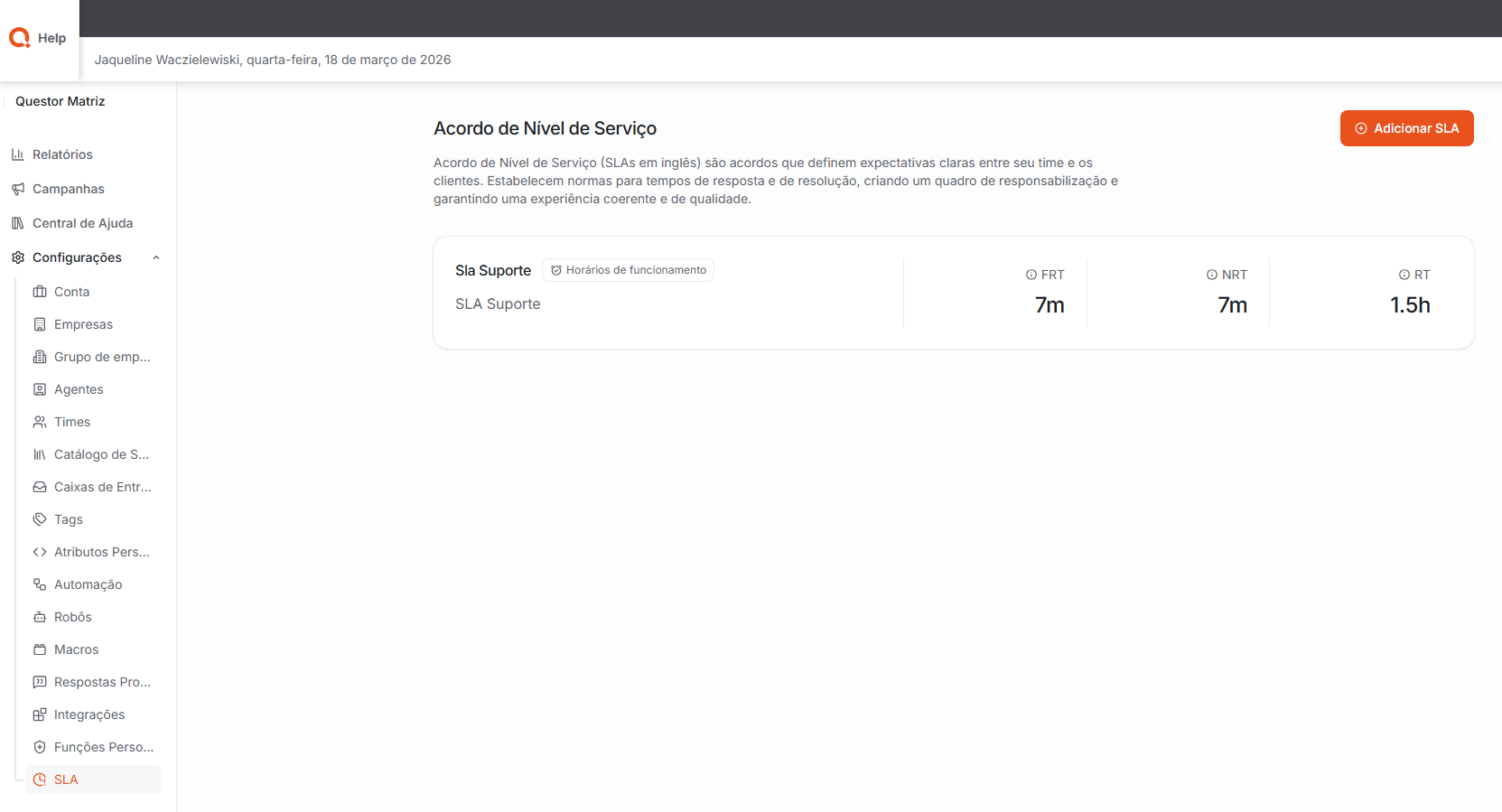Click the RT info icon
The height and width of the screenshot is (812, 1502).
pos(1404,275)
